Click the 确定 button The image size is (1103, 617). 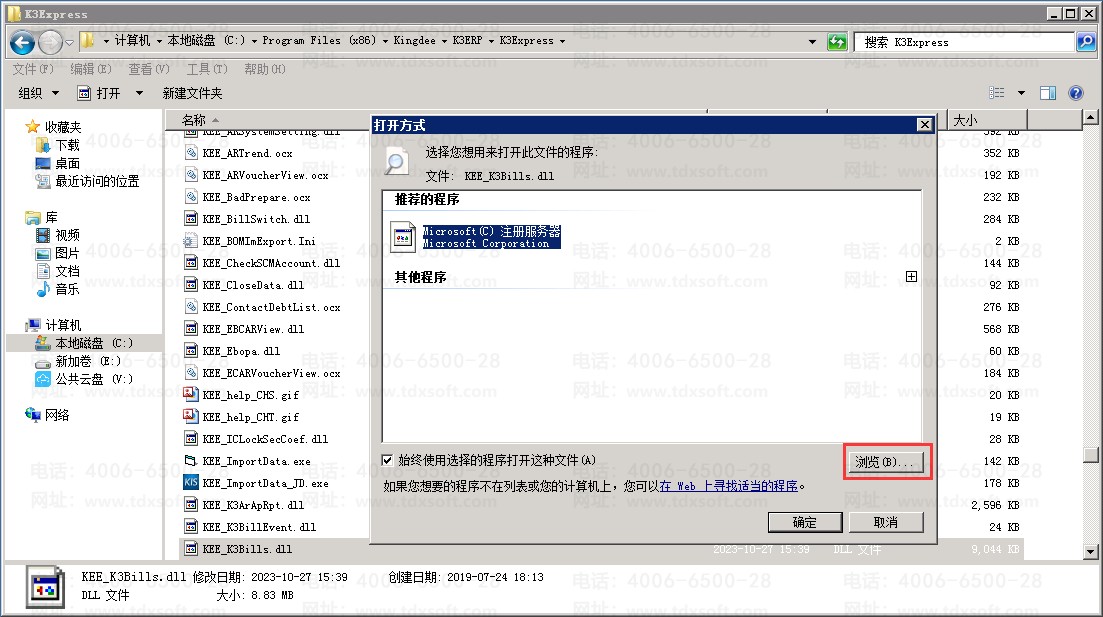click(805, 522)
